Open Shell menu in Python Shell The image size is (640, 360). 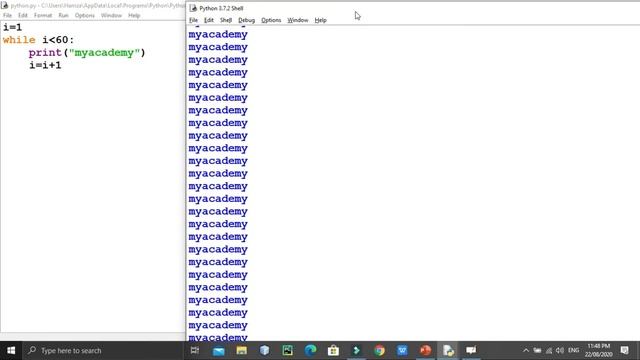coord(226,20)
